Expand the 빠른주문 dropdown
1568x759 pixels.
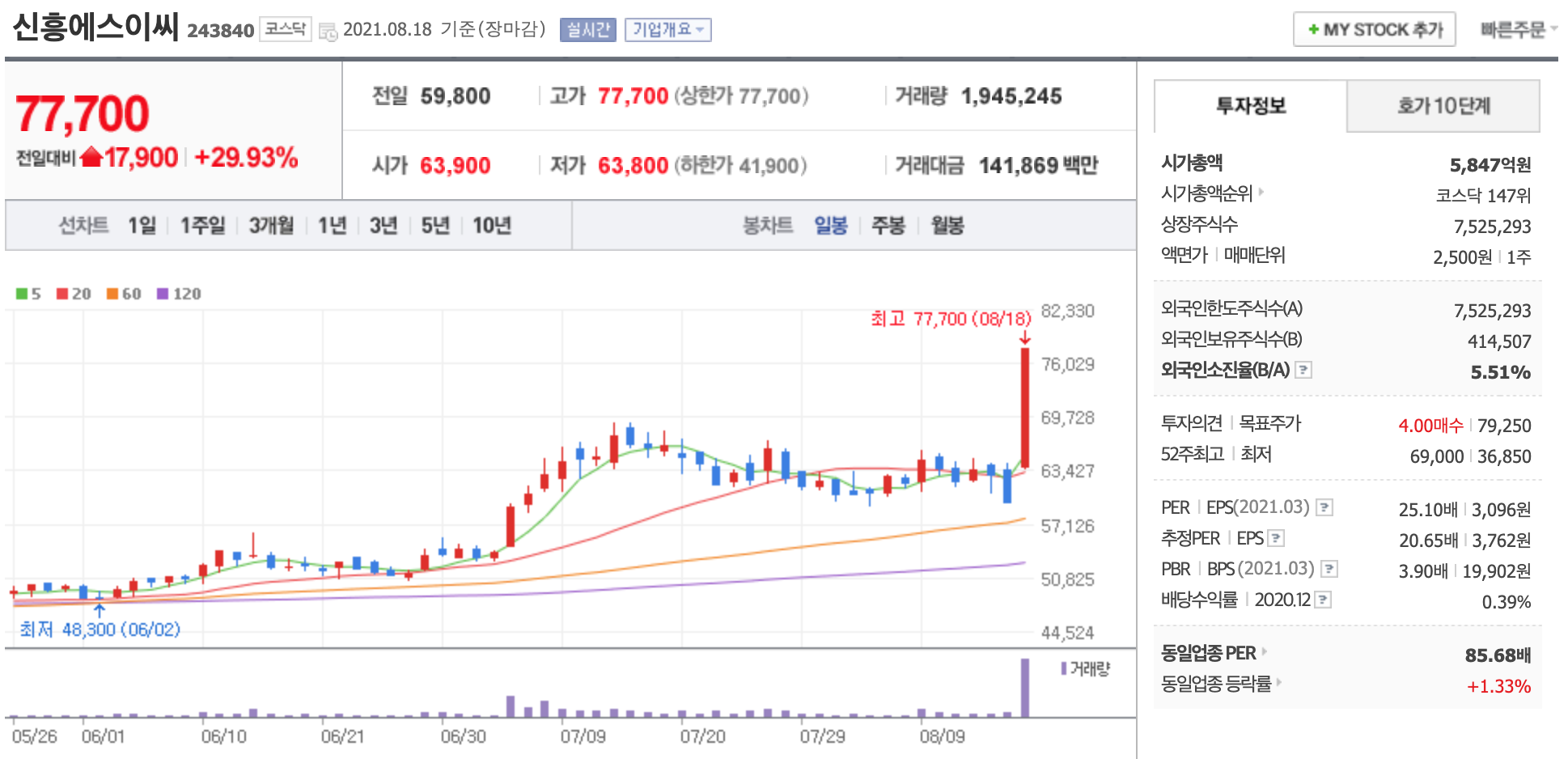[x=1519, y=30]
